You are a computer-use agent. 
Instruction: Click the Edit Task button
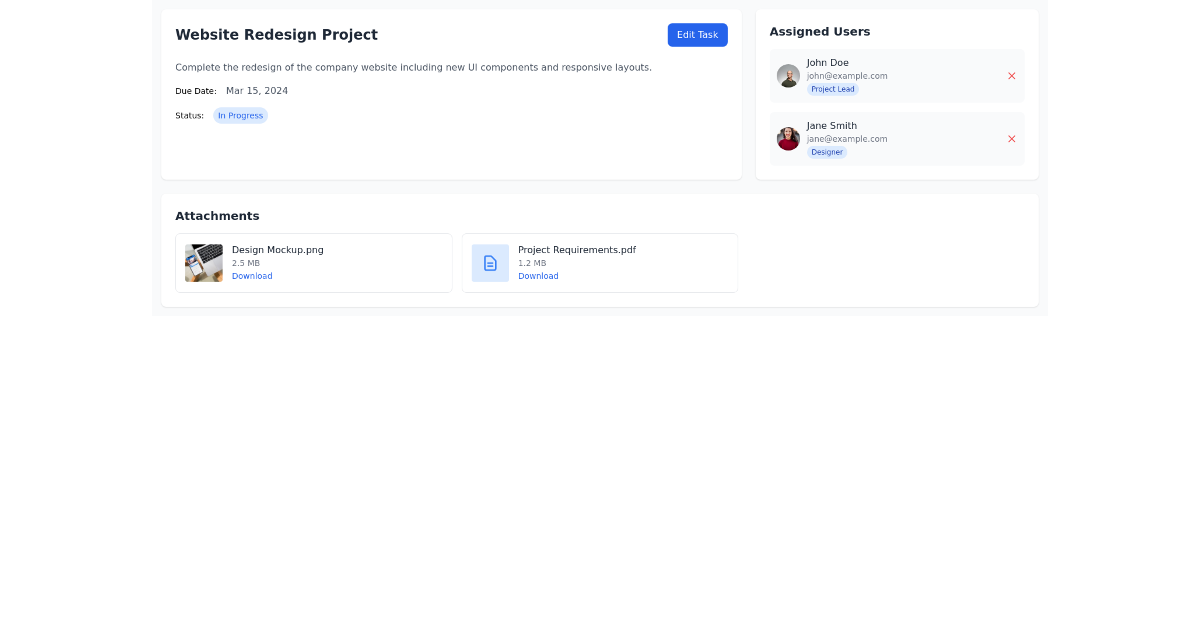point(697,34)
